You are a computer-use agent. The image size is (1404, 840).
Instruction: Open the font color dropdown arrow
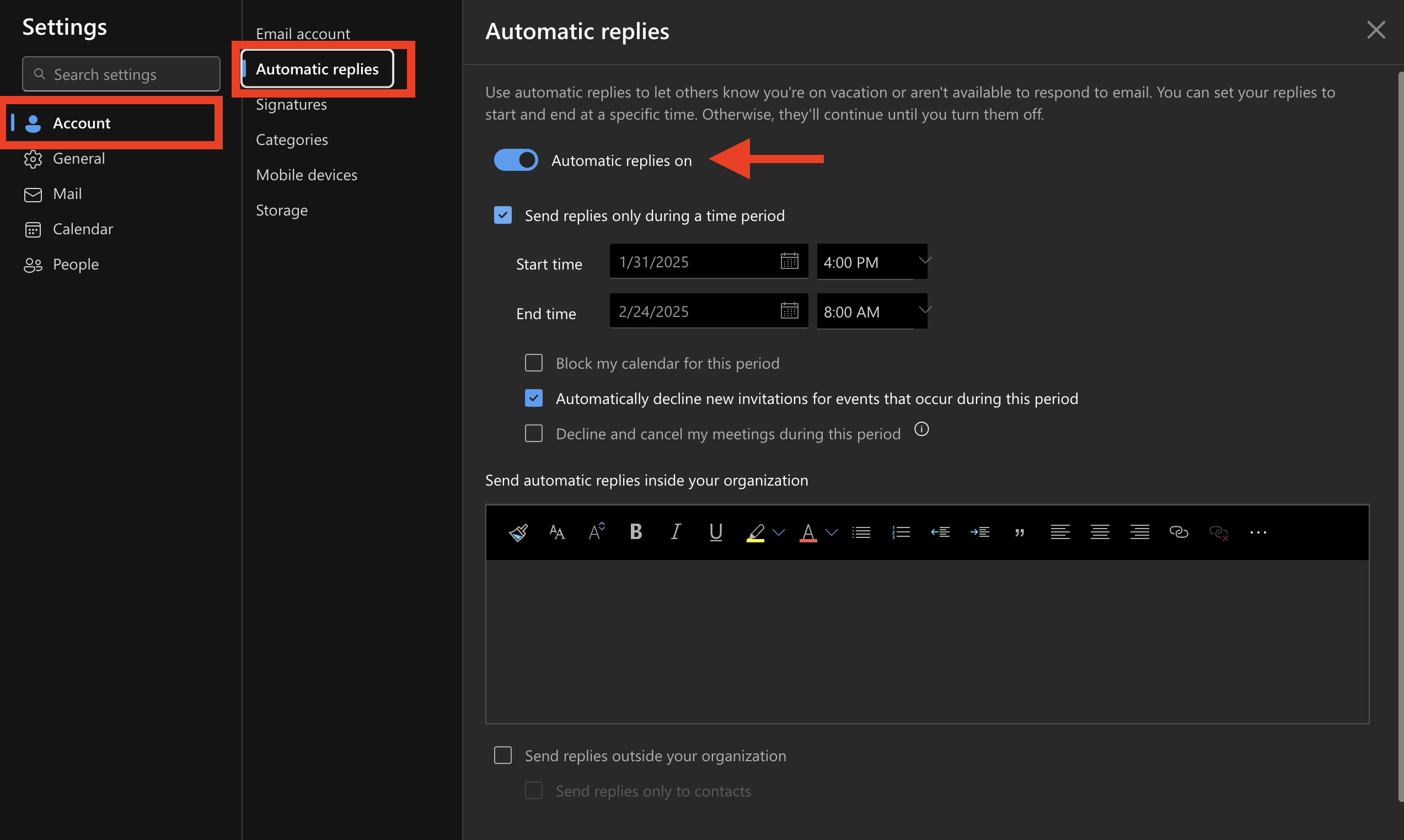point(831,532)
